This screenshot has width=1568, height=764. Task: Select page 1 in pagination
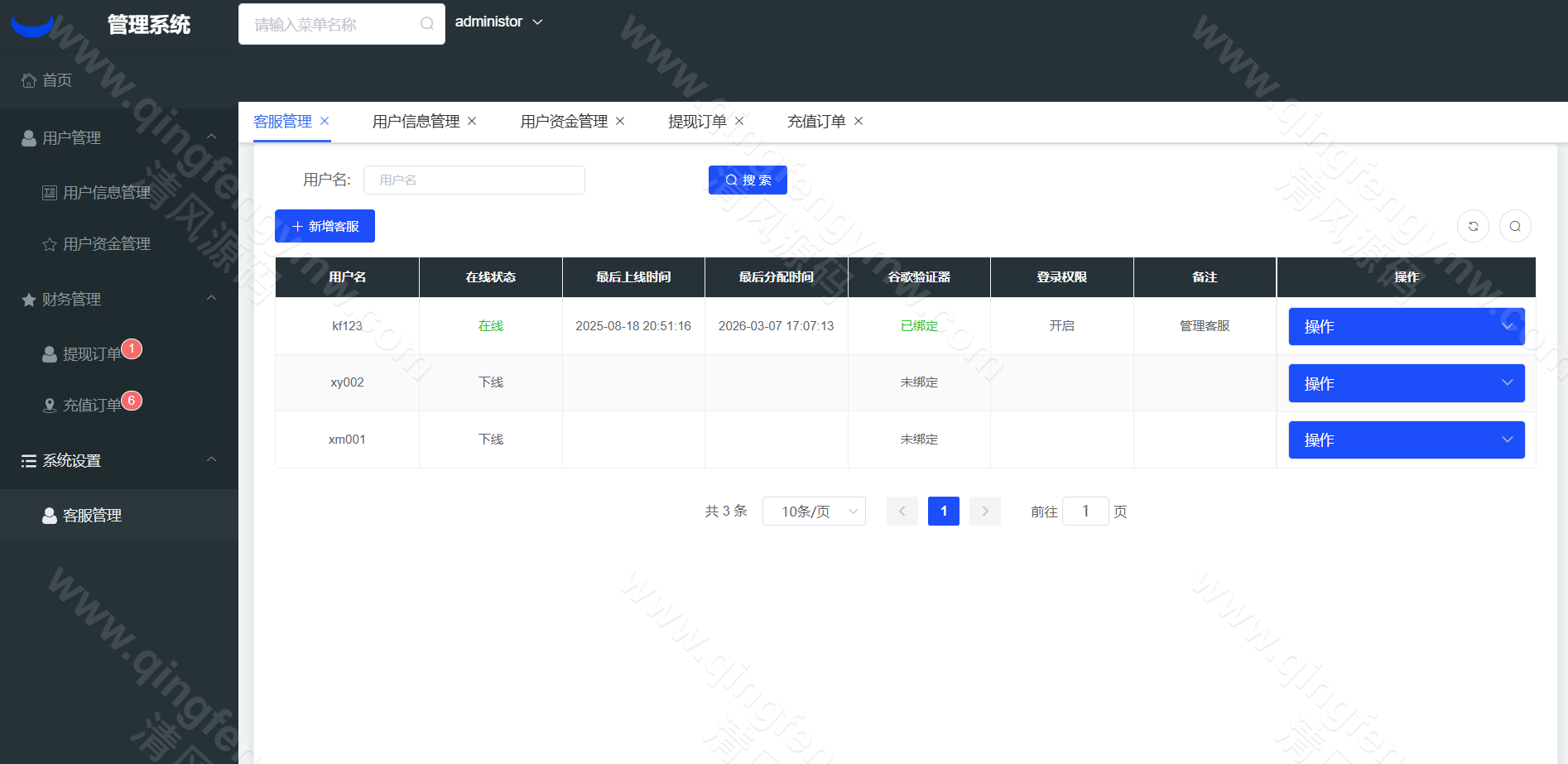(x=944, y=512)
